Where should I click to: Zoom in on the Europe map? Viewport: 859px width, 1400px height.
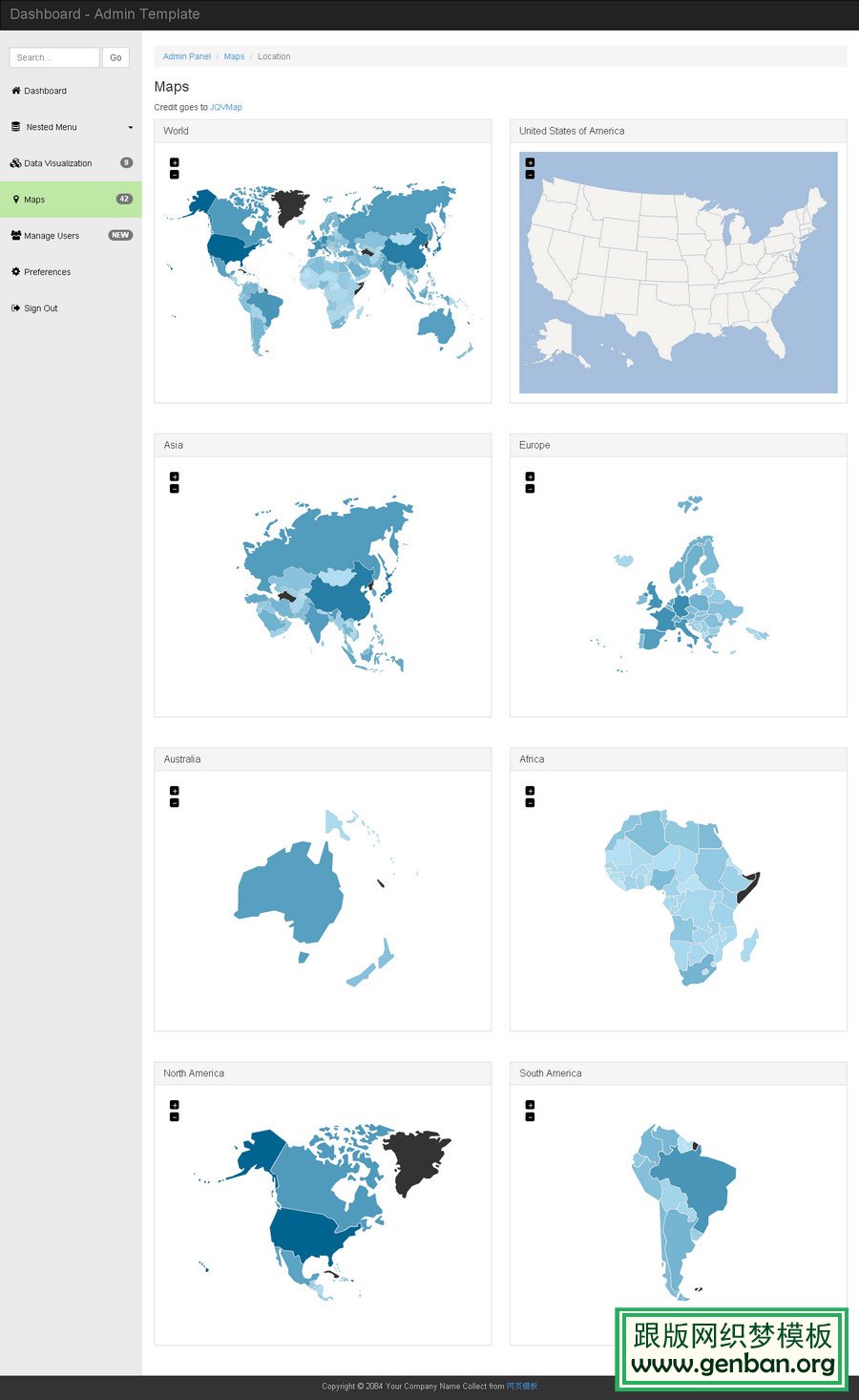(x=530, y=477)
